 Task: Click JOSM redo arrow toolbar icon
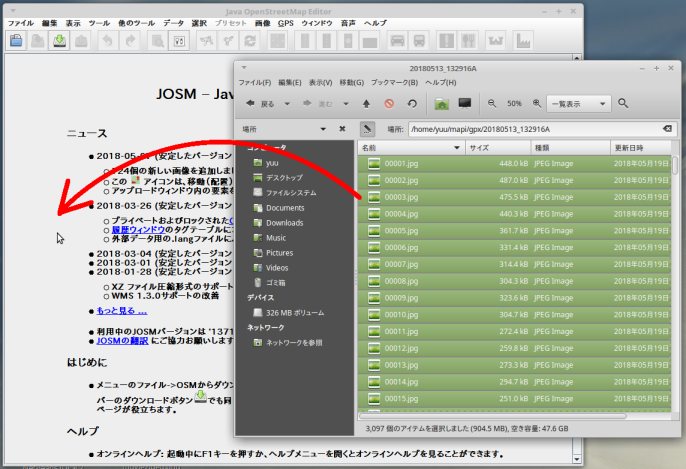pyautogui.click(x=130, y=41)
